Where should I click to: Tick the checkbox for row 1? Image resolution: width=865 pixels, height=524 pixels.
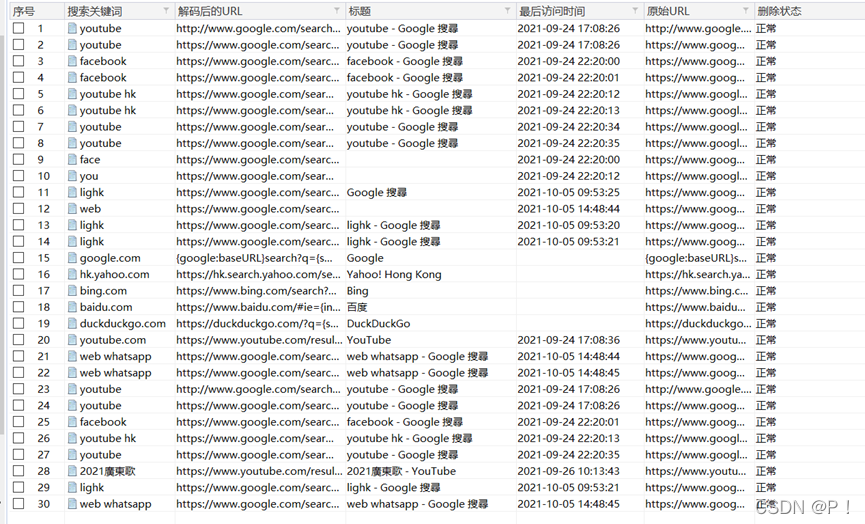(19, 28)
